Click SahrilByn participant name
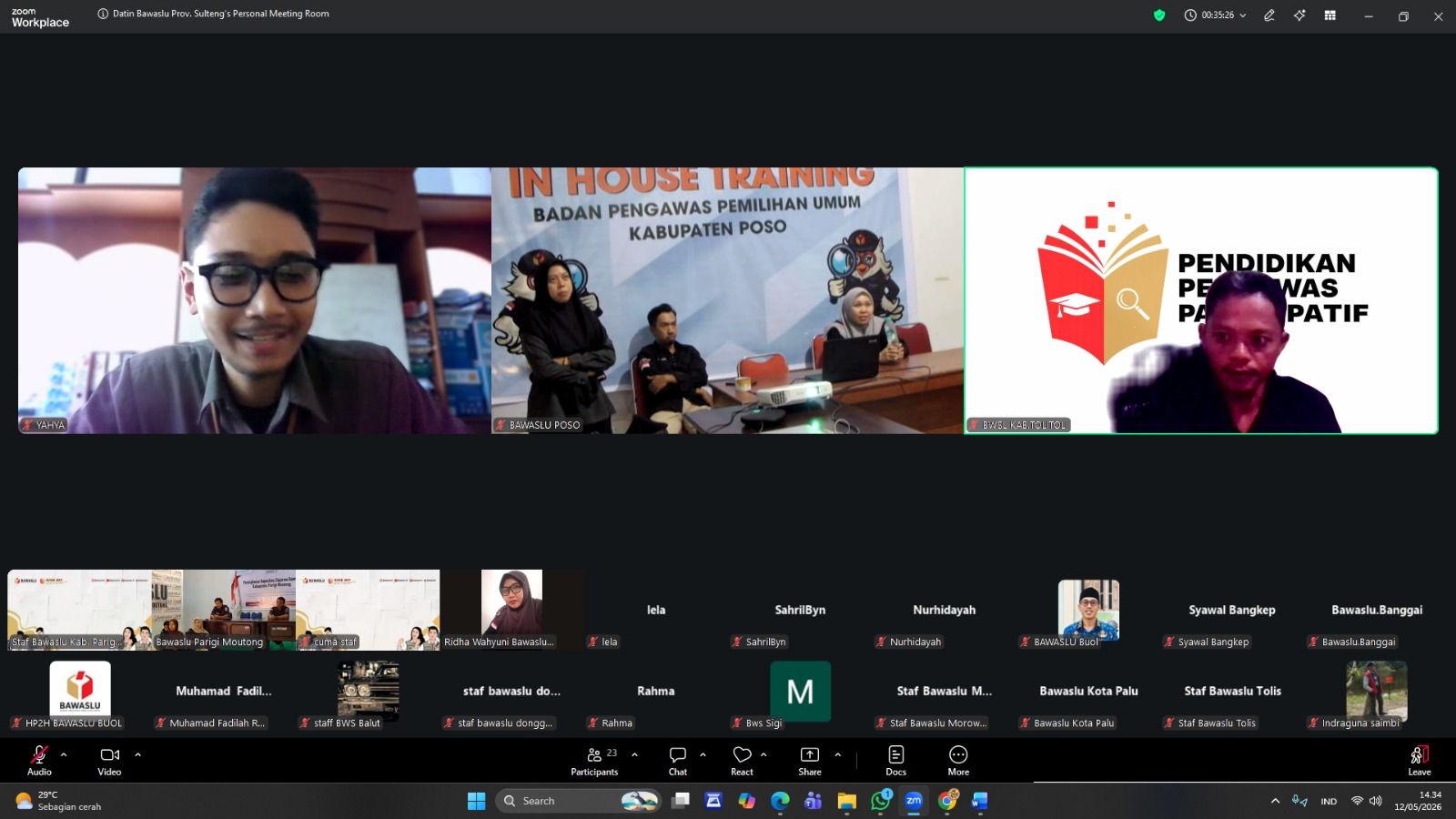 [800, 610]
